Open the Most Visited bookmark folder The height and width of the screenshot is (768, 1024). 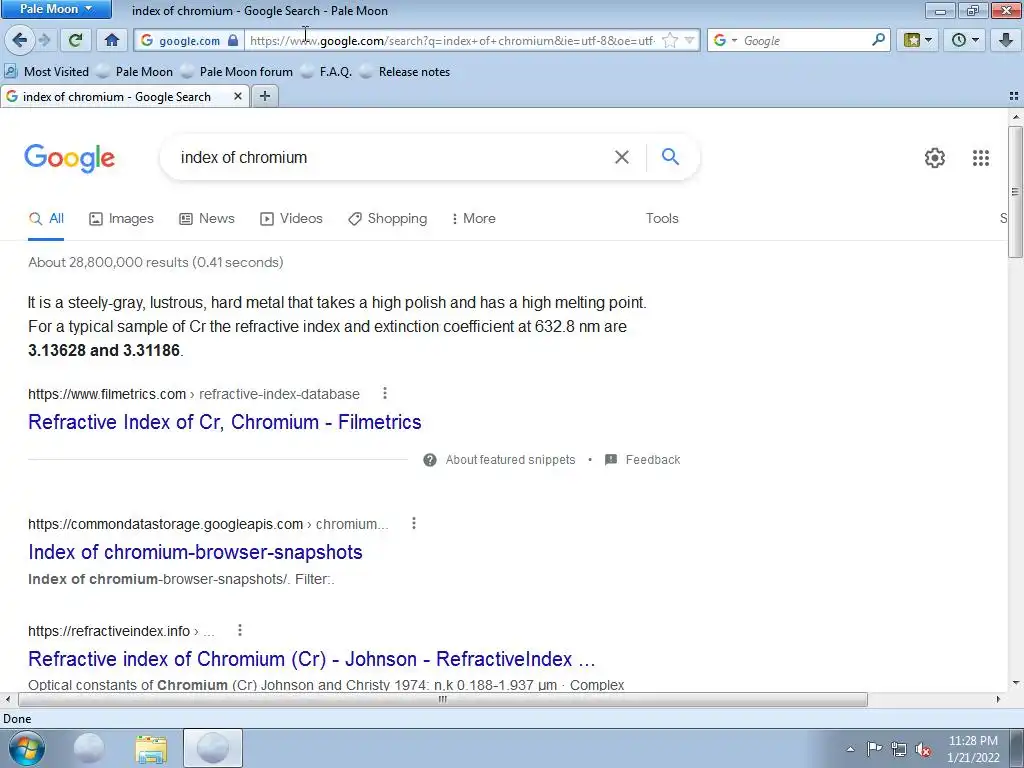click(46, 72)
